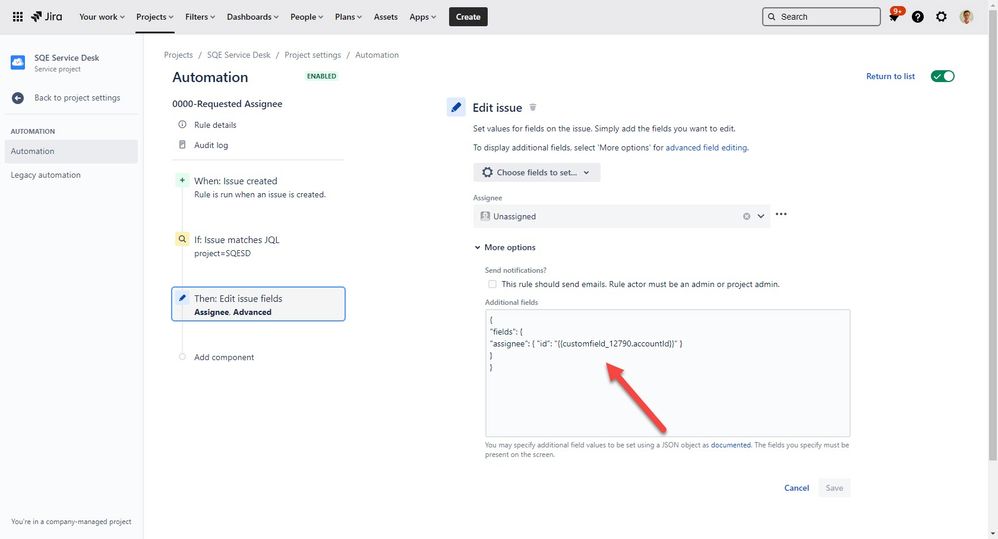Image resolution: width=998 pixels, height=539 pixels.
Task: Expand the Assignee Unassigned dropdown
Action: (x=761, y=216)
